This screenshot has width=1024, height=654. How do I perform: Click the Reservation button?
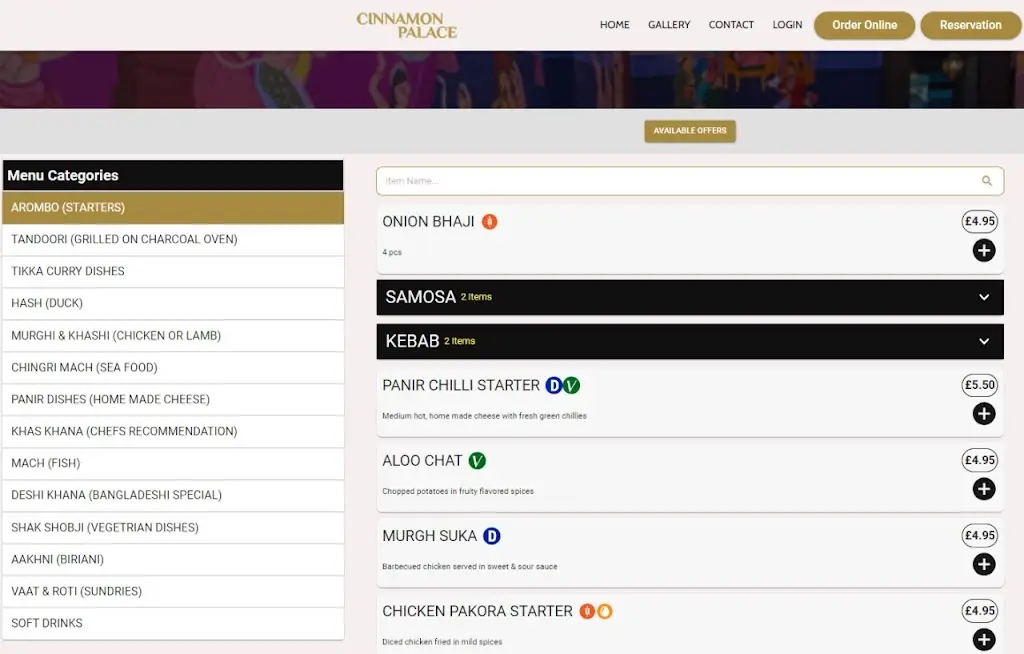[x=969, y=25]
